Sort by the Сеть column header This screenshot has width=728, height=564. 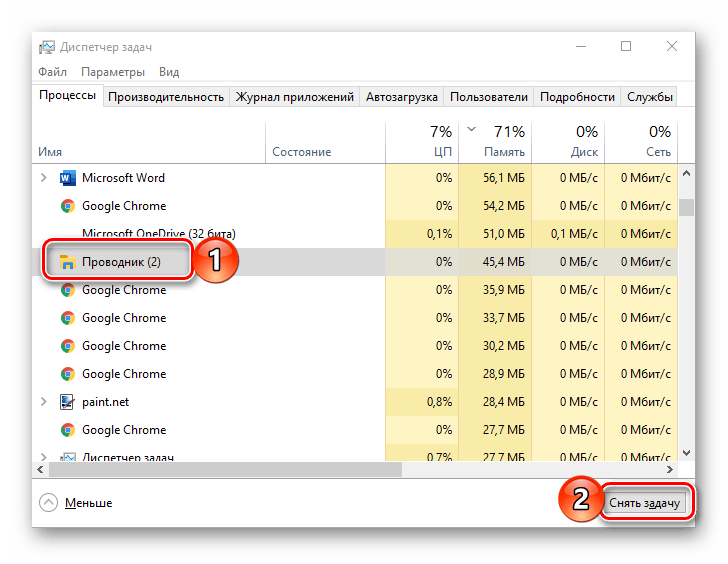click(x=641, y=143)
